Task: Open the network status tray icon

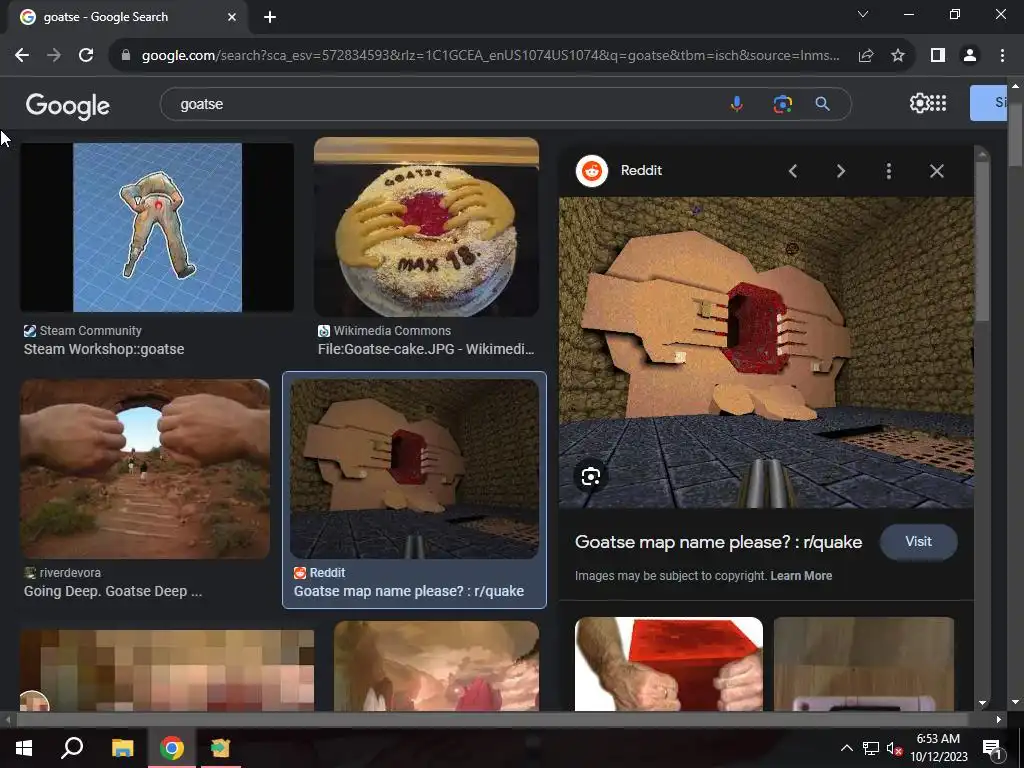Action: pos(871,748)
